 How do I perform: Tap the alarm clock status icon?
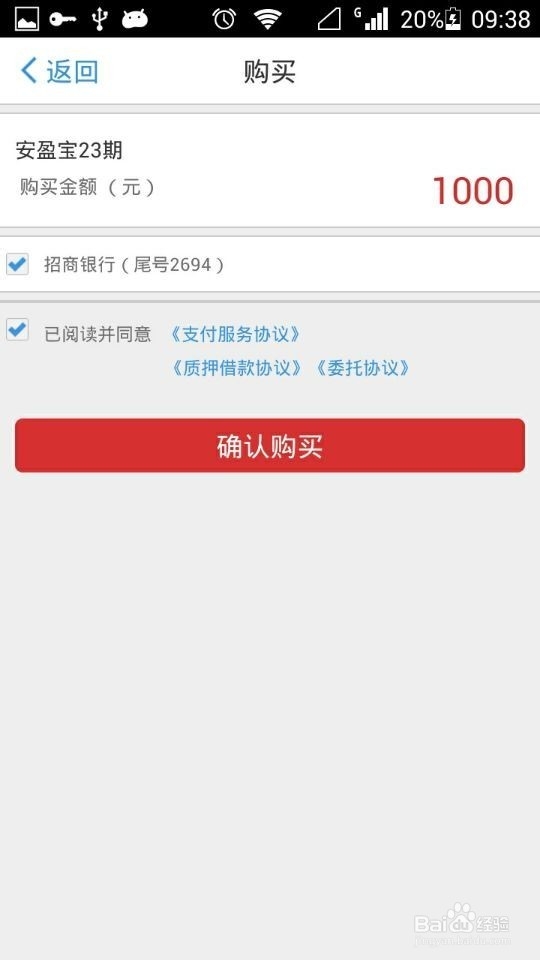click(x=224, y=19)
